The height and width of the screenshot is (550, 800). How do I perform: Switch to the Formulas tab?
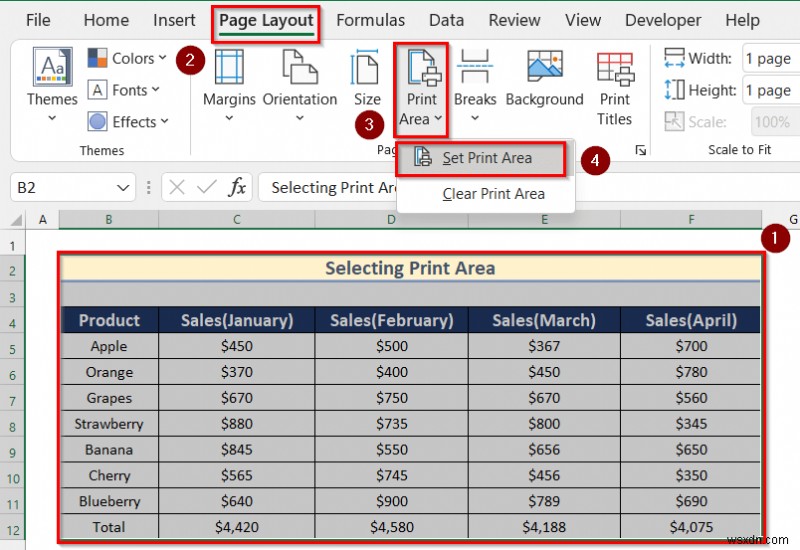[370, 20]
